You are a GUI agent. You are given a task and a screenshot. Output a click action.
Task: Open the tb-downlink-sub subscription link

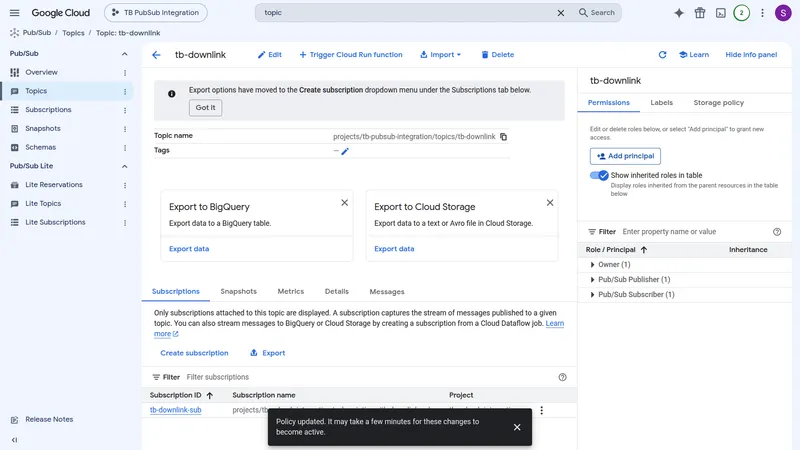[176, 410]
